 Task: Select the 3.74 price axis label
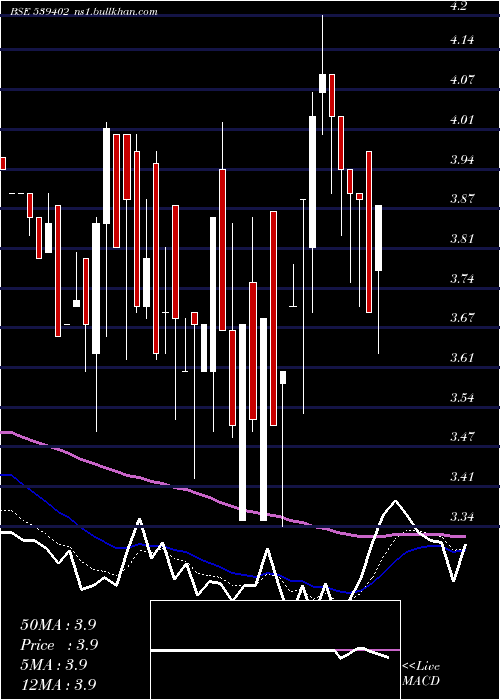pos(462,279)
